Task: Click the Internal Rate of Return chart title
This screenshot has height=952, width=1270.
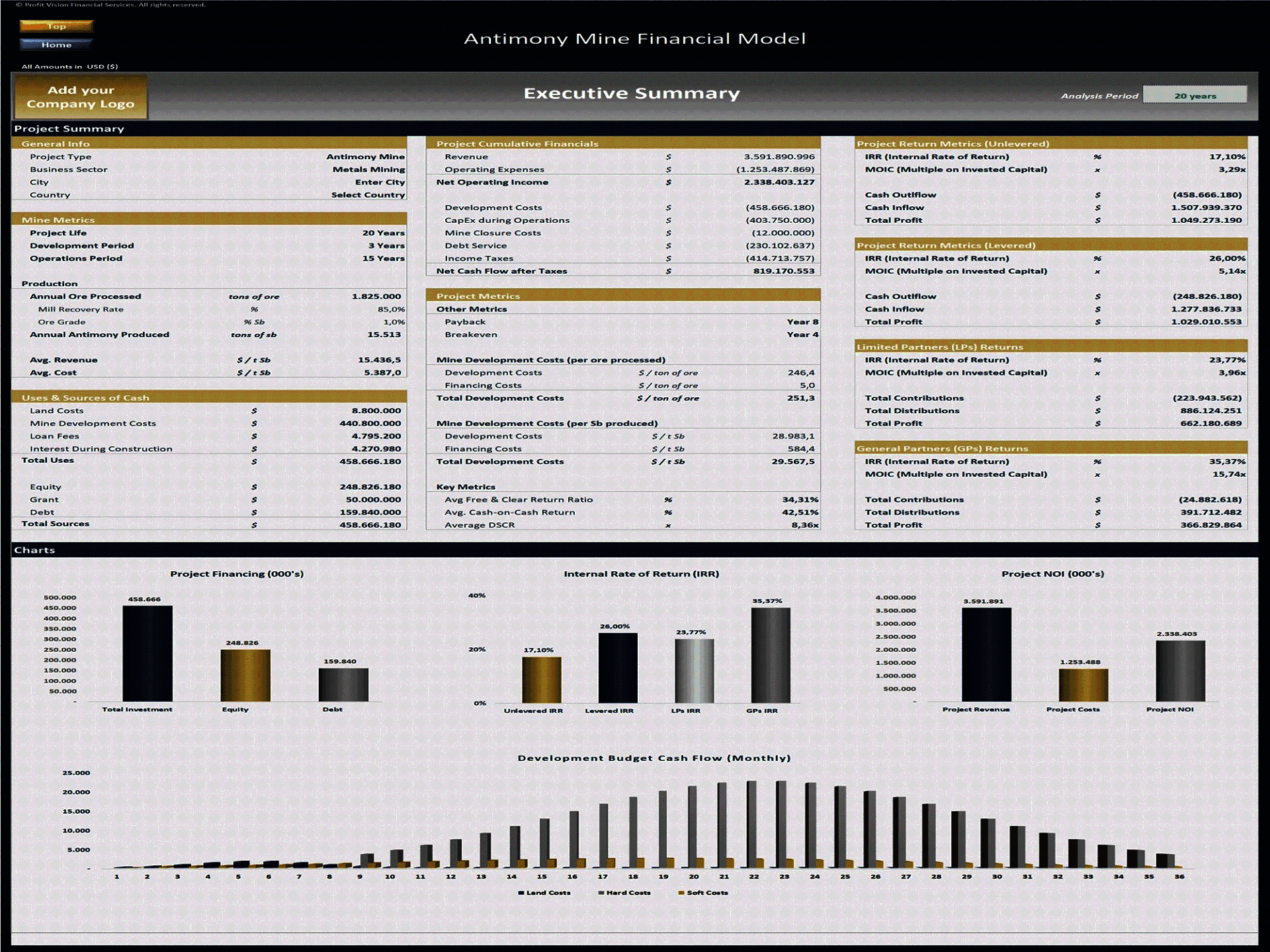Action: click(x=641, y=574)
